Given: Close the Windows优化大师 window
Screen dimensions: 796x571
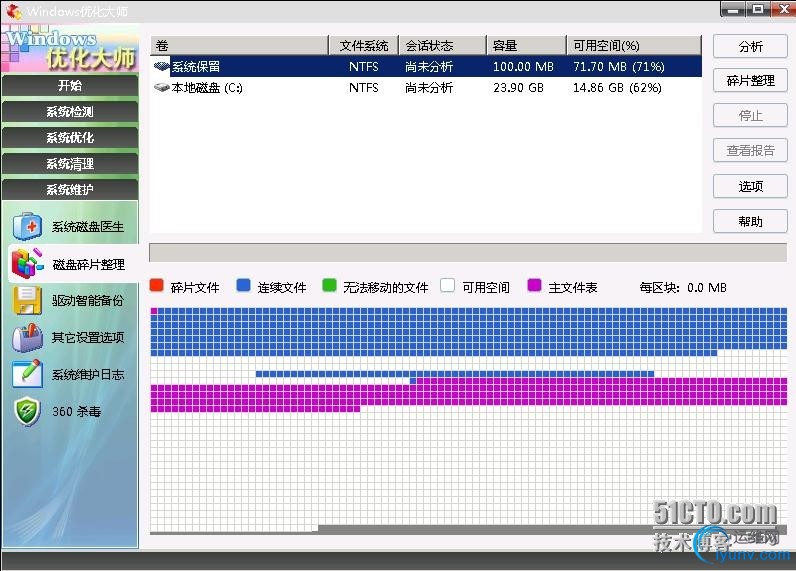Looking at the screenshot, I should tap(783, 9).
